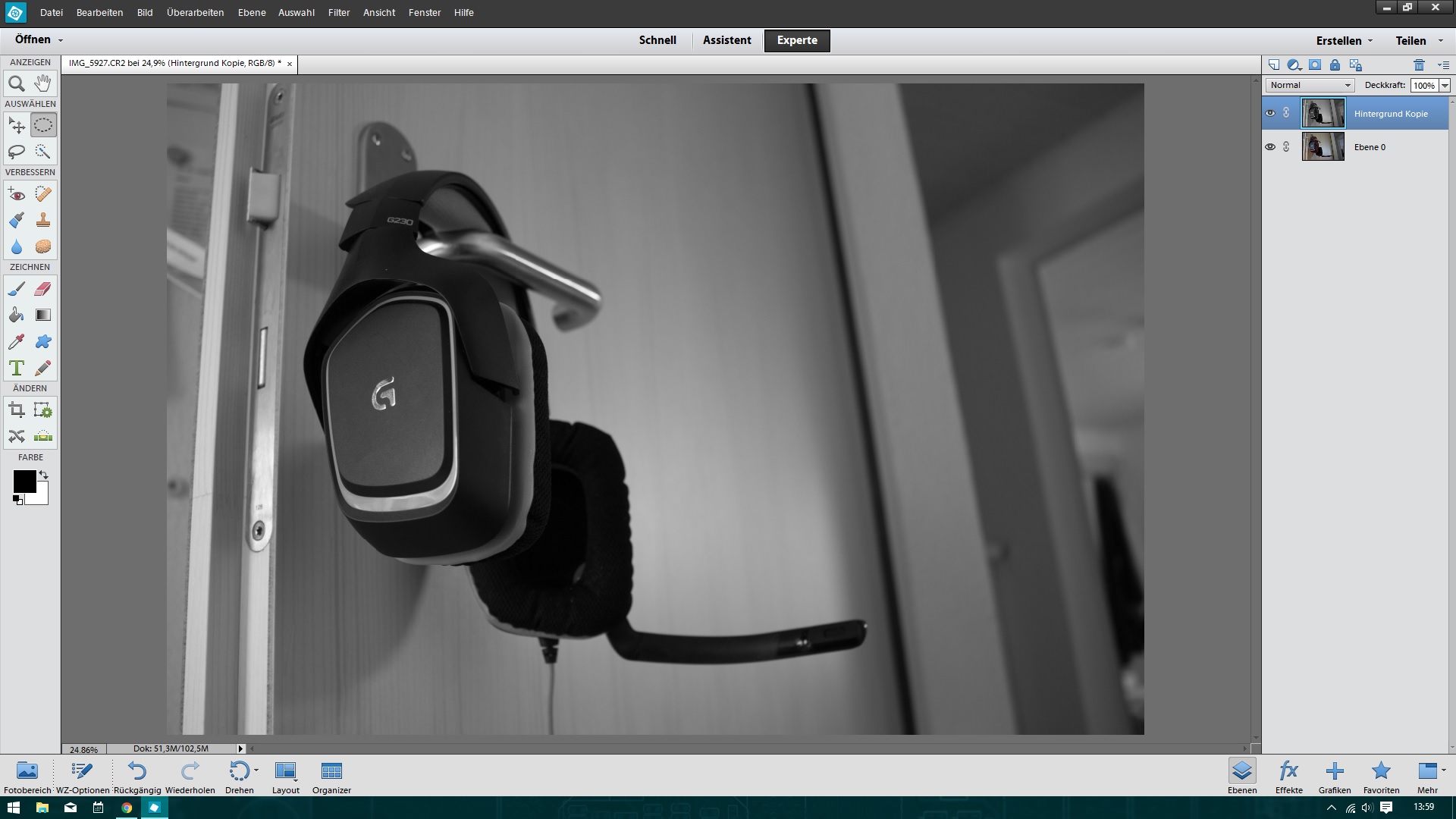The height and width of the screenshot is (819, 1456).
Task: Select the Move tool
Action: (17, 125)
